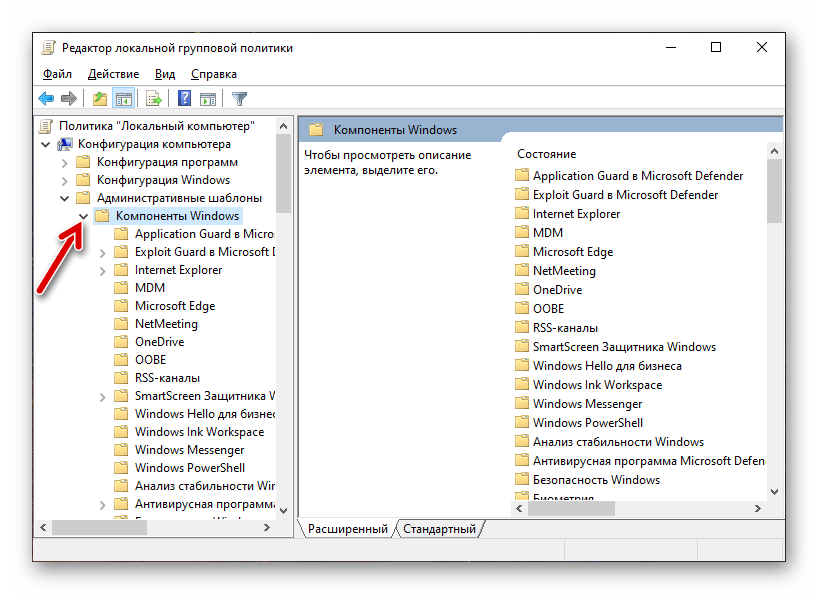Open Анализ стабильности Windows in right pane
Viewport: 818px width, 594px height.
(618, 442)
